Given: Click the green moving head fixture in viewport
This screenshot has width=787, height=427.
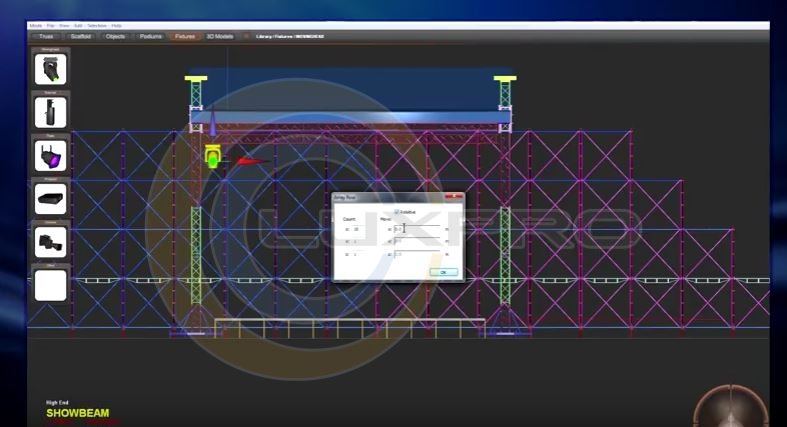Looking at the screenshot, I should click(x=213, y=155).
